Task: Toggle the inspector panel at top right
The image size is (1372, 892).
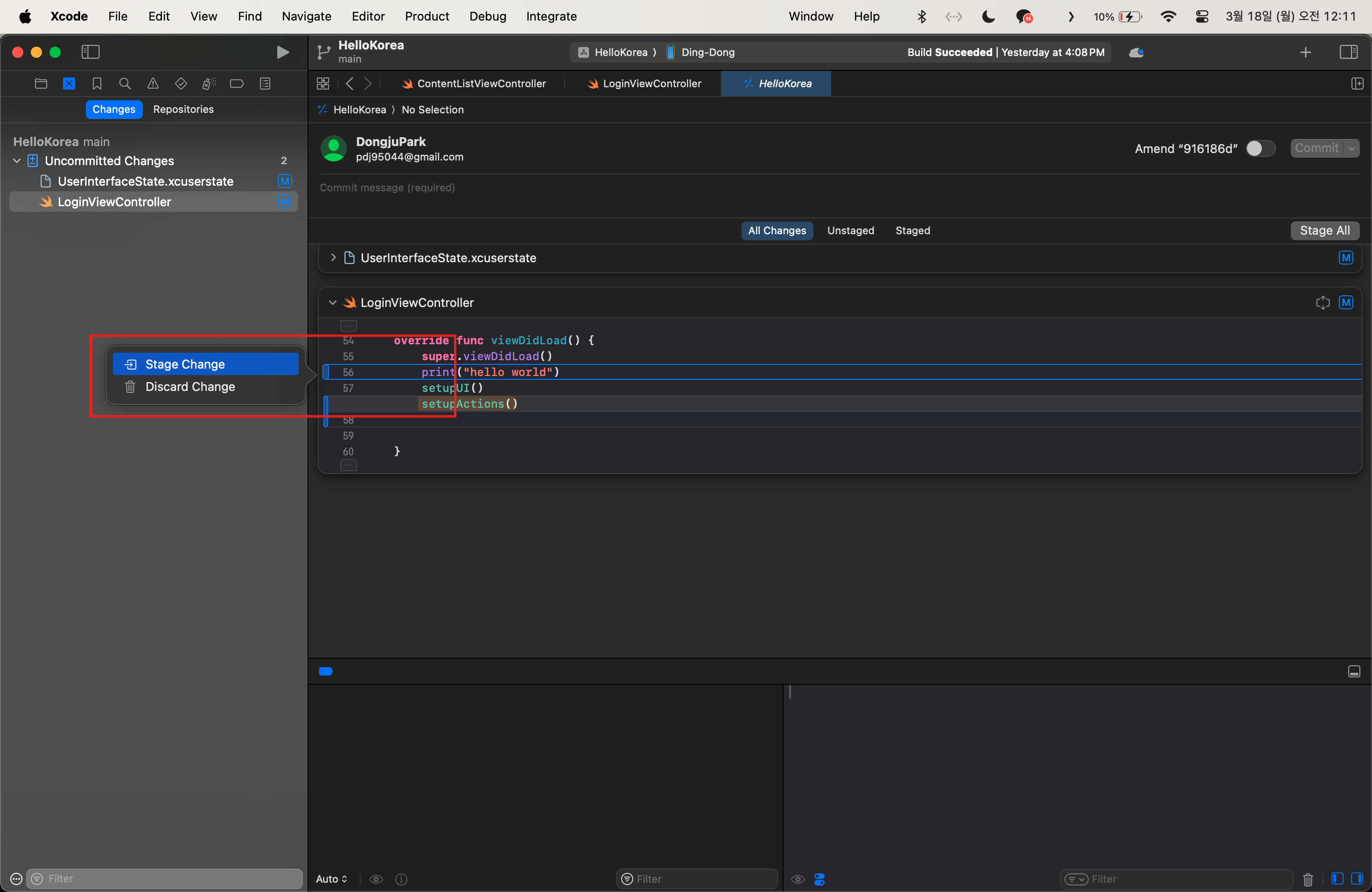Action: 1348,52
